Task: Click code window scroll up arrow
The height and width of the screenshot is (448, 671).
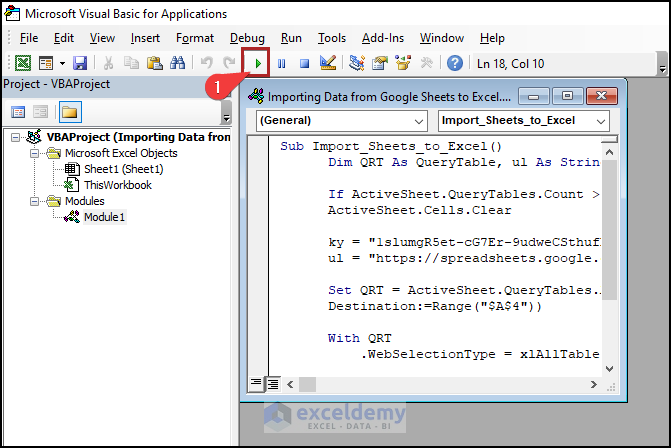Action: tap(609, 152)
